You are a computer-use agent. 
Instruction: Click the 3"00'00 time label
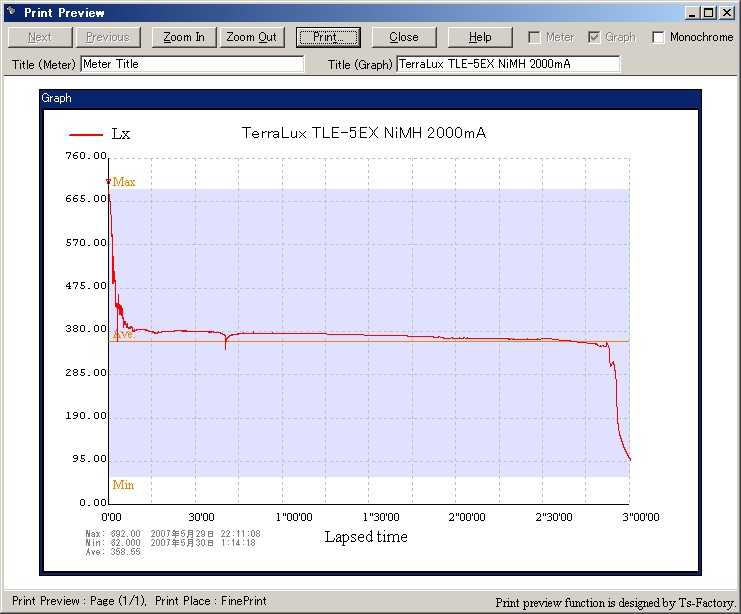pyautogui.click(x=641, y=517)
